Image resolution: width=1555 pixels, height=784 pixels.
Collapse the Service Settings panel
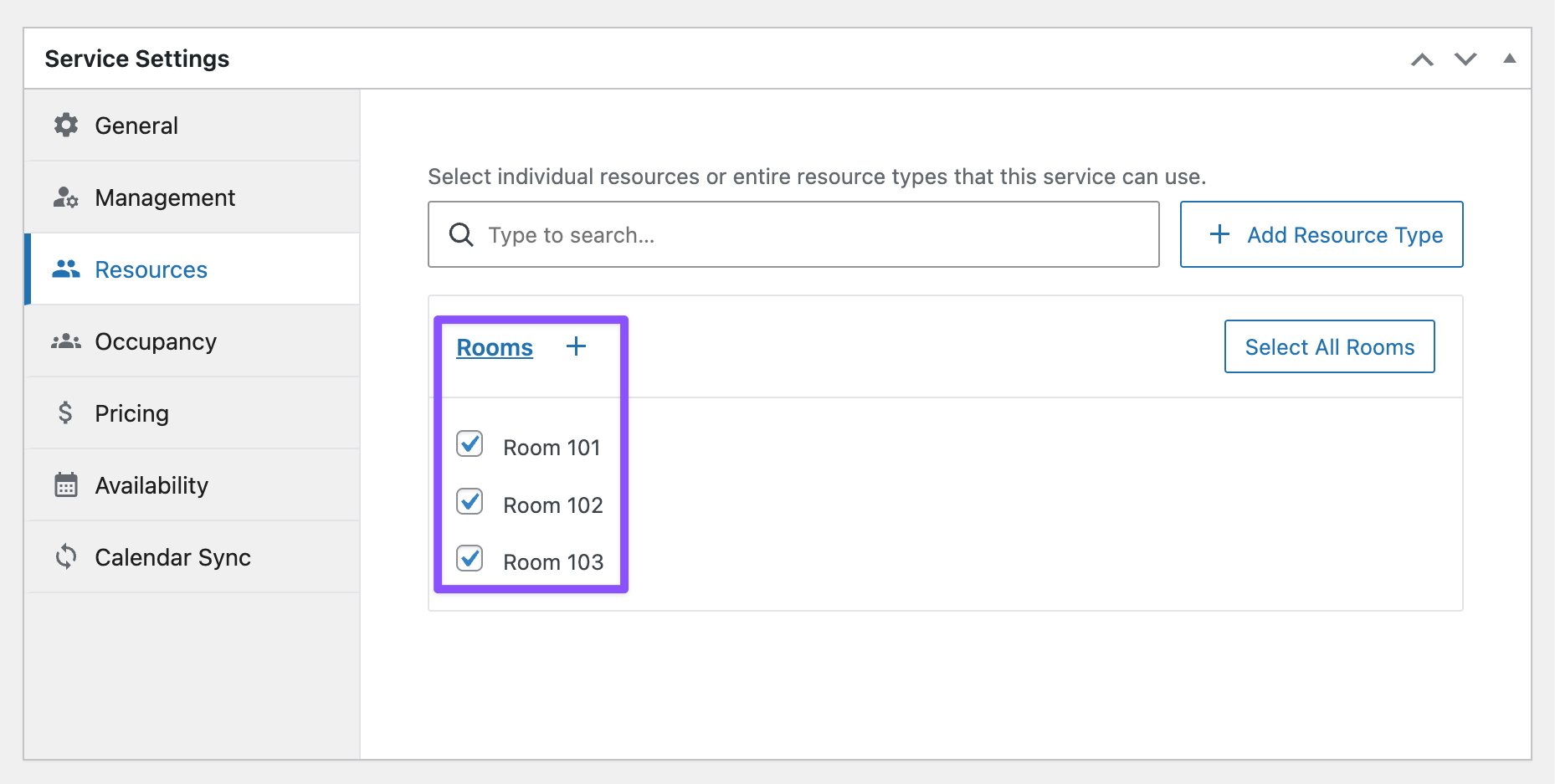(x=1509, y=59)
